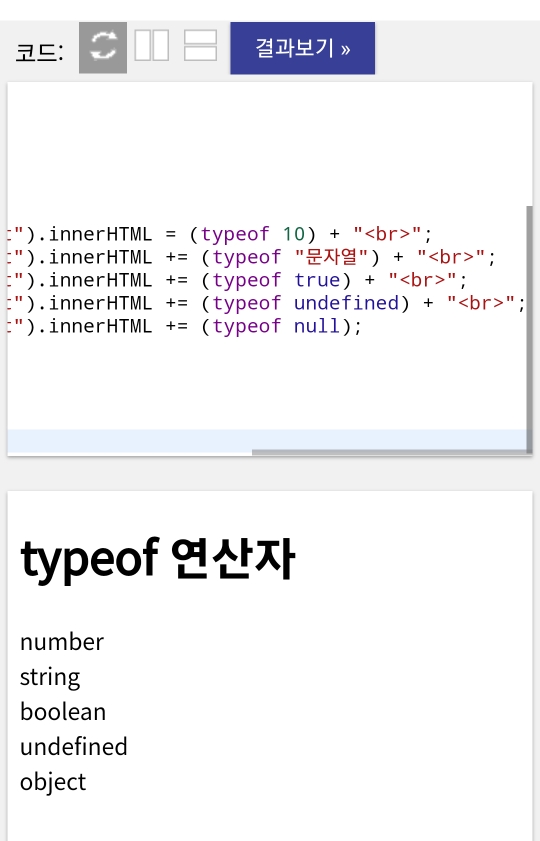Image resolution: width=540 pixels, height=841 pixels.
Task: Click the 'typeof 연산자' heading
Action: [x=158, y=558]
